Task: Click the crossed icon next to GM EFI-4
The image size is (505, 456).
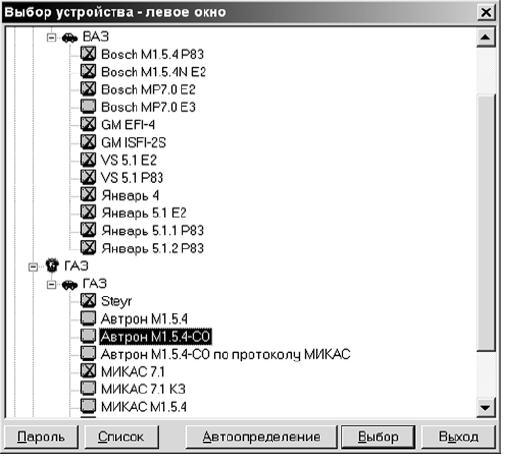Action: 88,124
